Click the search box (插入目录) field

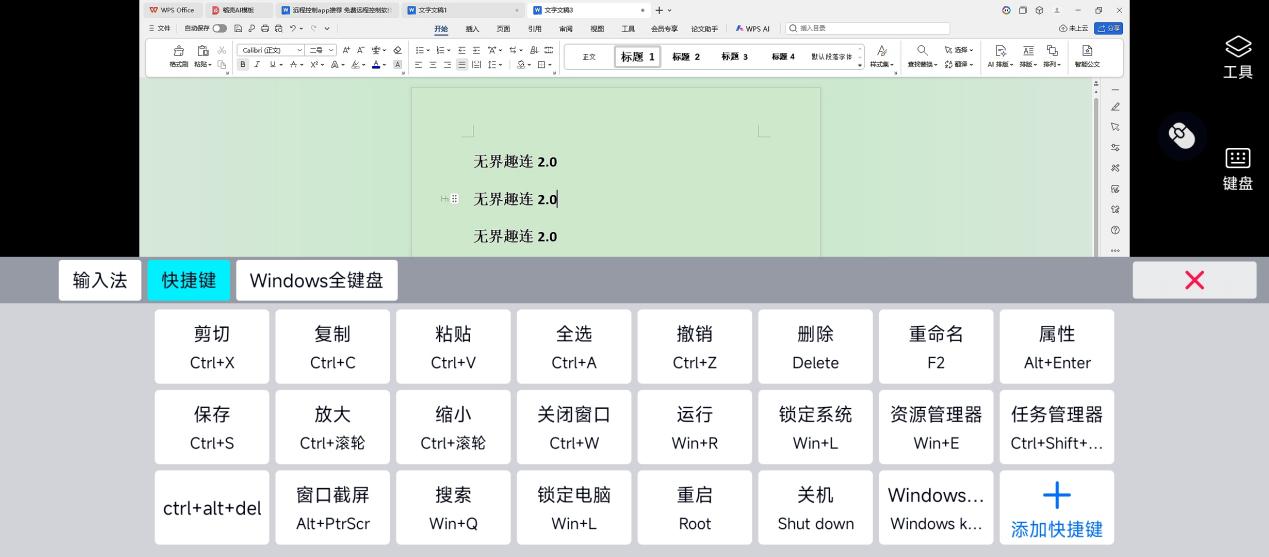click(867, 28)
